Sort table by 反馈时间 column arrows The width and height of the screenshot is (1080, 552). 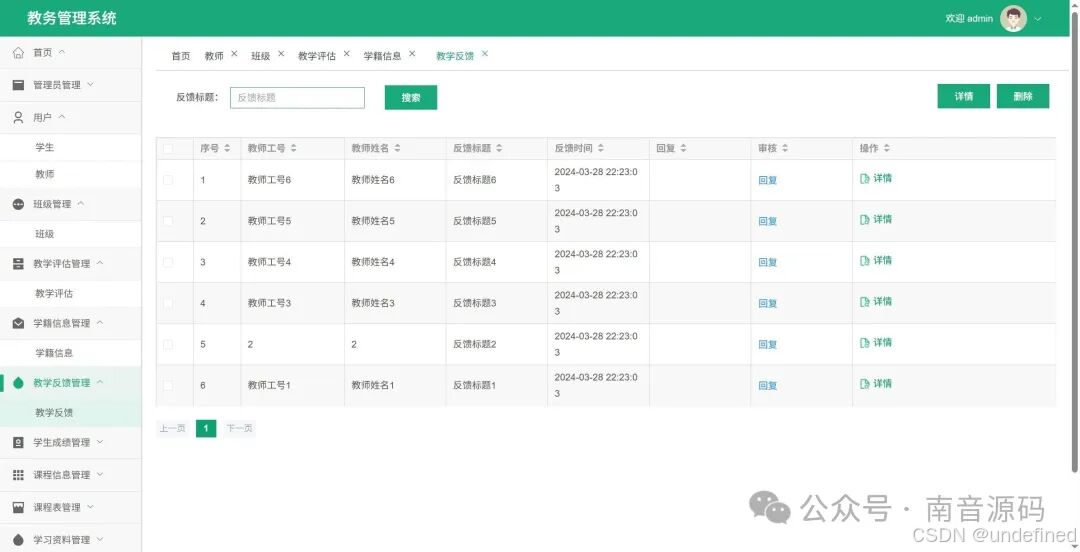601,148
